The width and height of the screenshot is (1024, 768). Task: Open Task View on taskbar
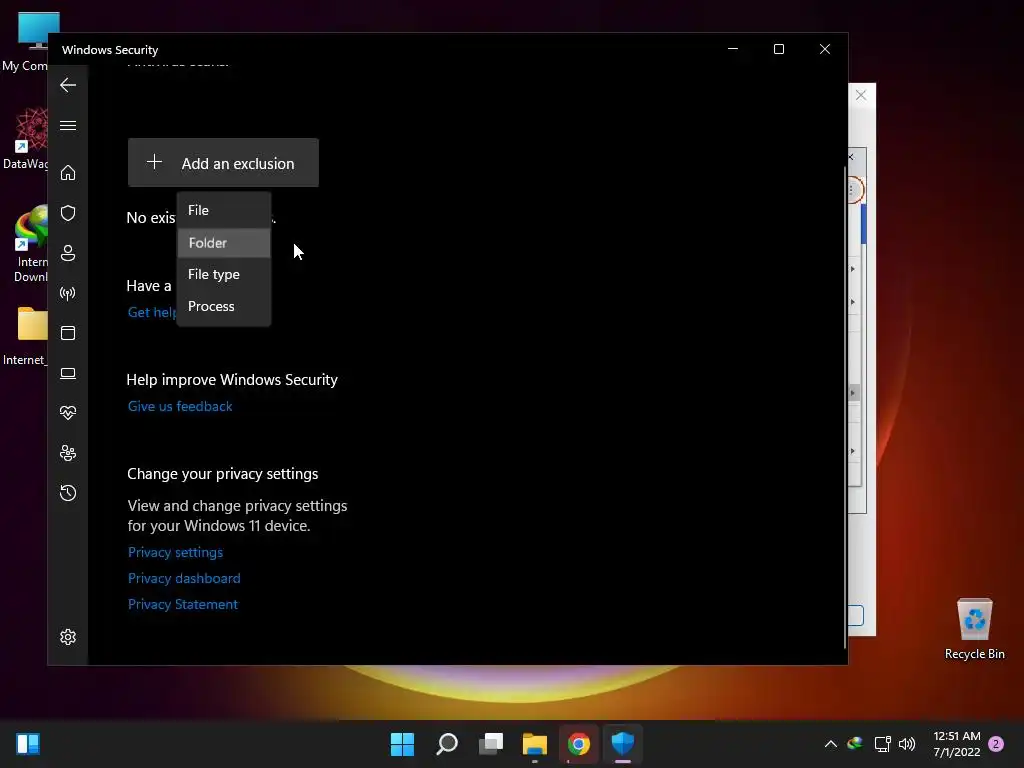[x=491, y=744]
